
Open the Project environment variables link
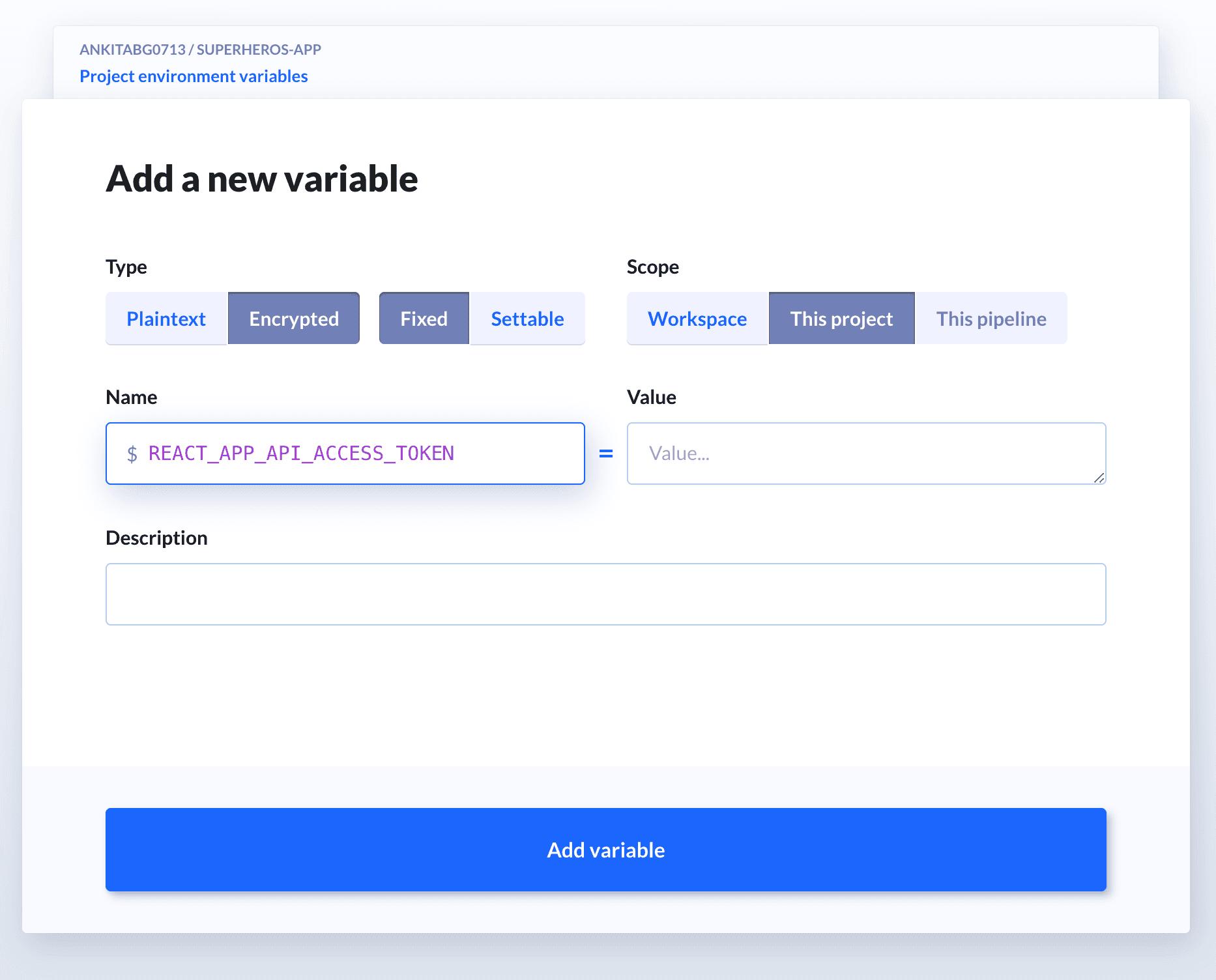pyautogui.click(x=194, y=76)
